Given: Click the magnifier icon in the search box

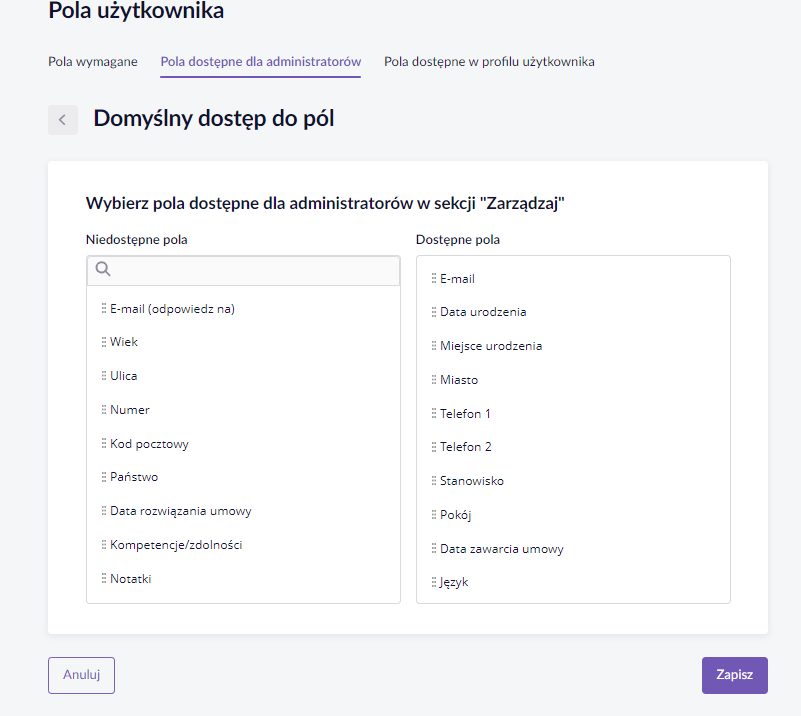Looking at the screenshot, I should 103,269.
